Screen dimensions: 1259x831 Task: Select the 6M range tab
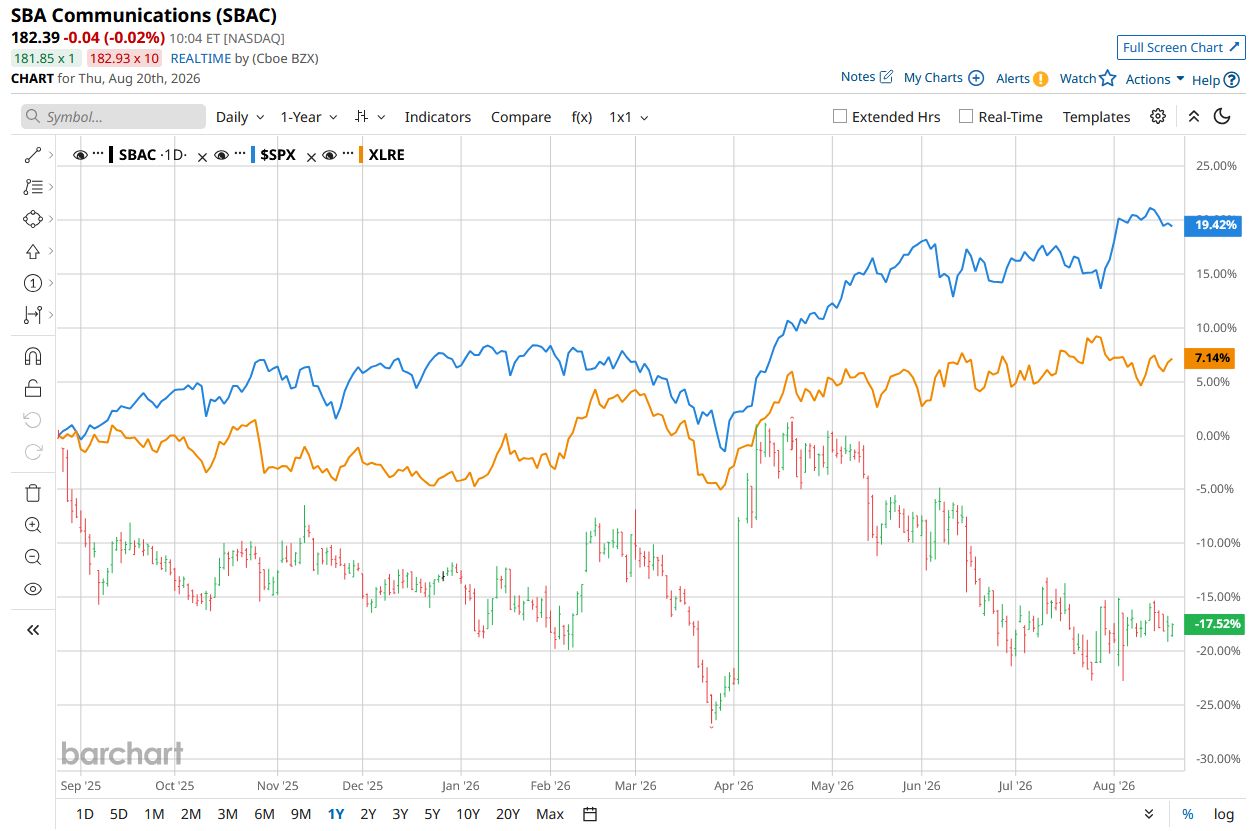pyautogui.click(x=264, y=814)
